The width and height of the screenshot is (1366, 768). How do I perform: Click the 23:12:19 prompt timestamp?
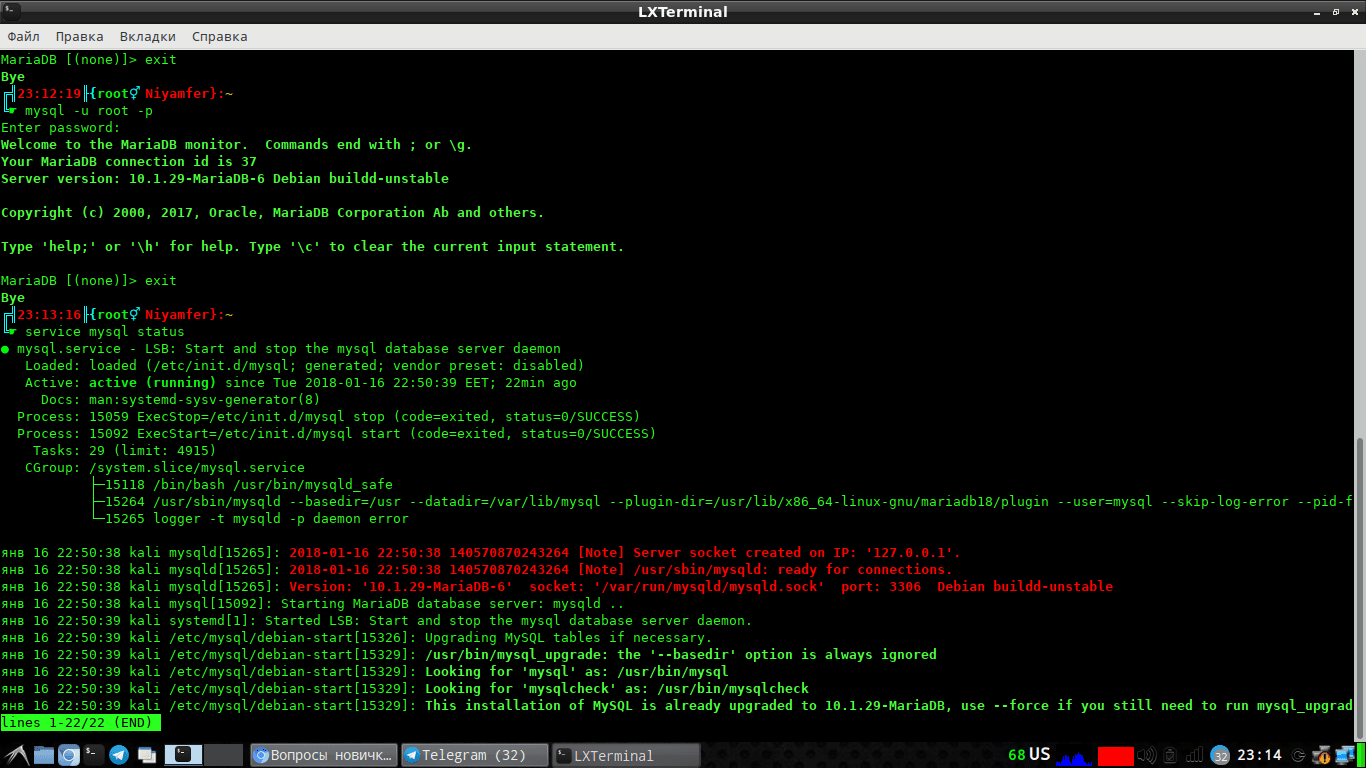(x=49, y=94)
